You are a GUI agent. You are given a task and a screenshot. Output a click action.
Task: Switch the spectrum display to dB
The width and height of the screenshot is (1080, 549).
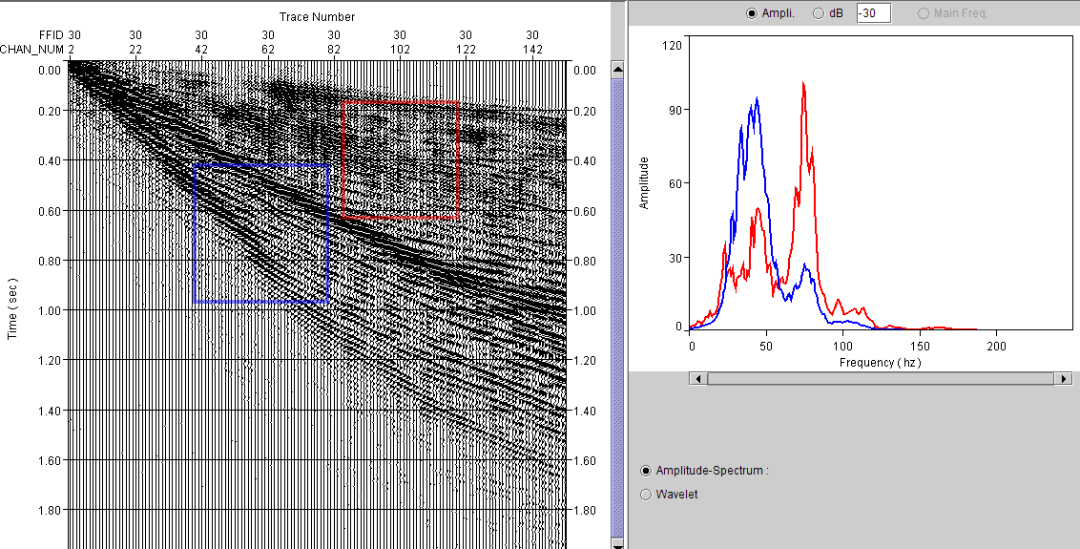pyautogui.click(x=819, y=14)
